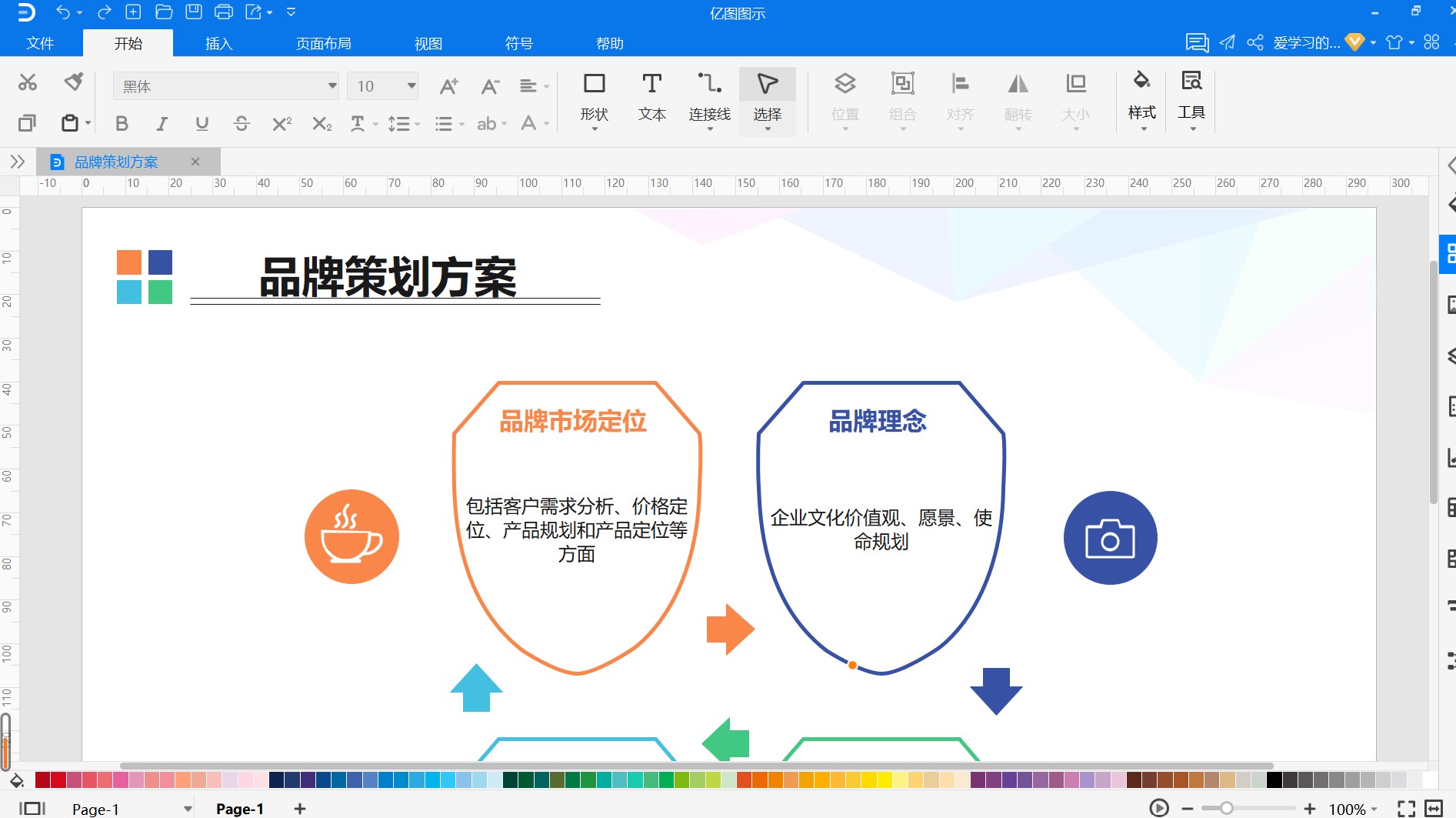The image size is (1456, 818).
Task: Toggle underline formatting
Action: click(x=202, y=123)
